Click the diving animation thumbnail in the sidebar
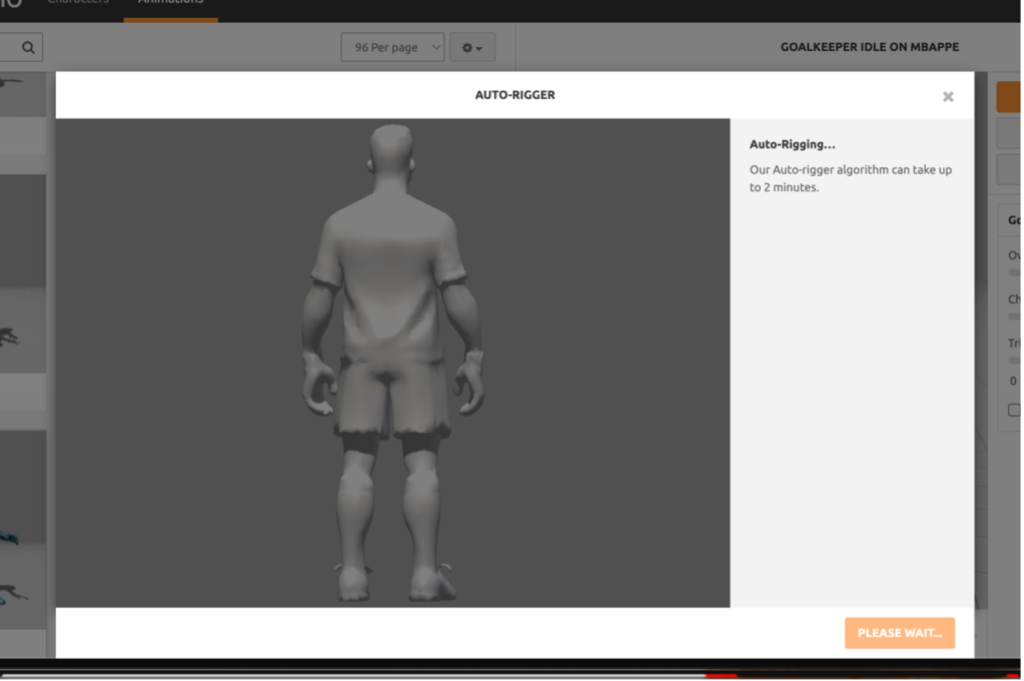The image size is (1024, 681). (x=22, y=330)
